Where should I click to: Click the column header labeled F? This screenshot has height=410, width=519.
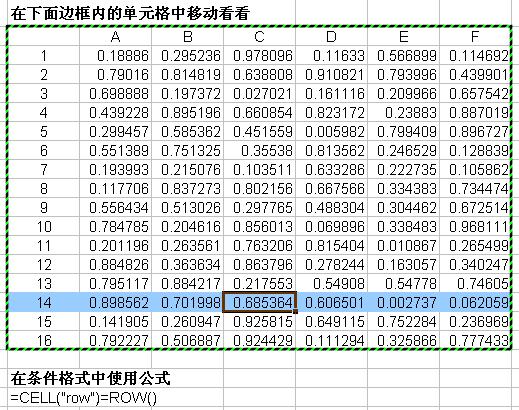pos(475,36)
